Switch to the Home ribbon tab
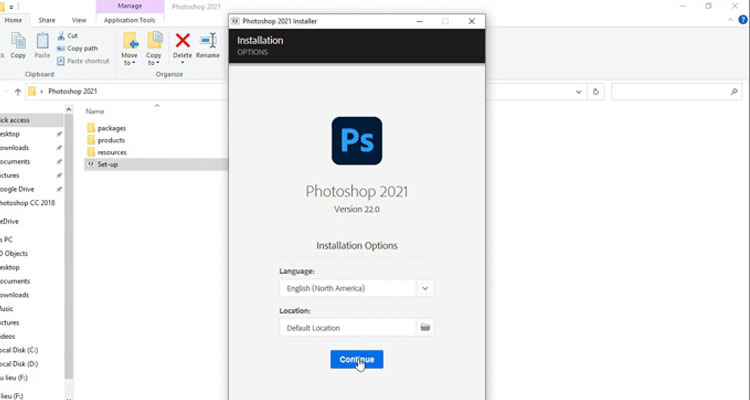The image size is (750, 400). click(x=13, y=20)
